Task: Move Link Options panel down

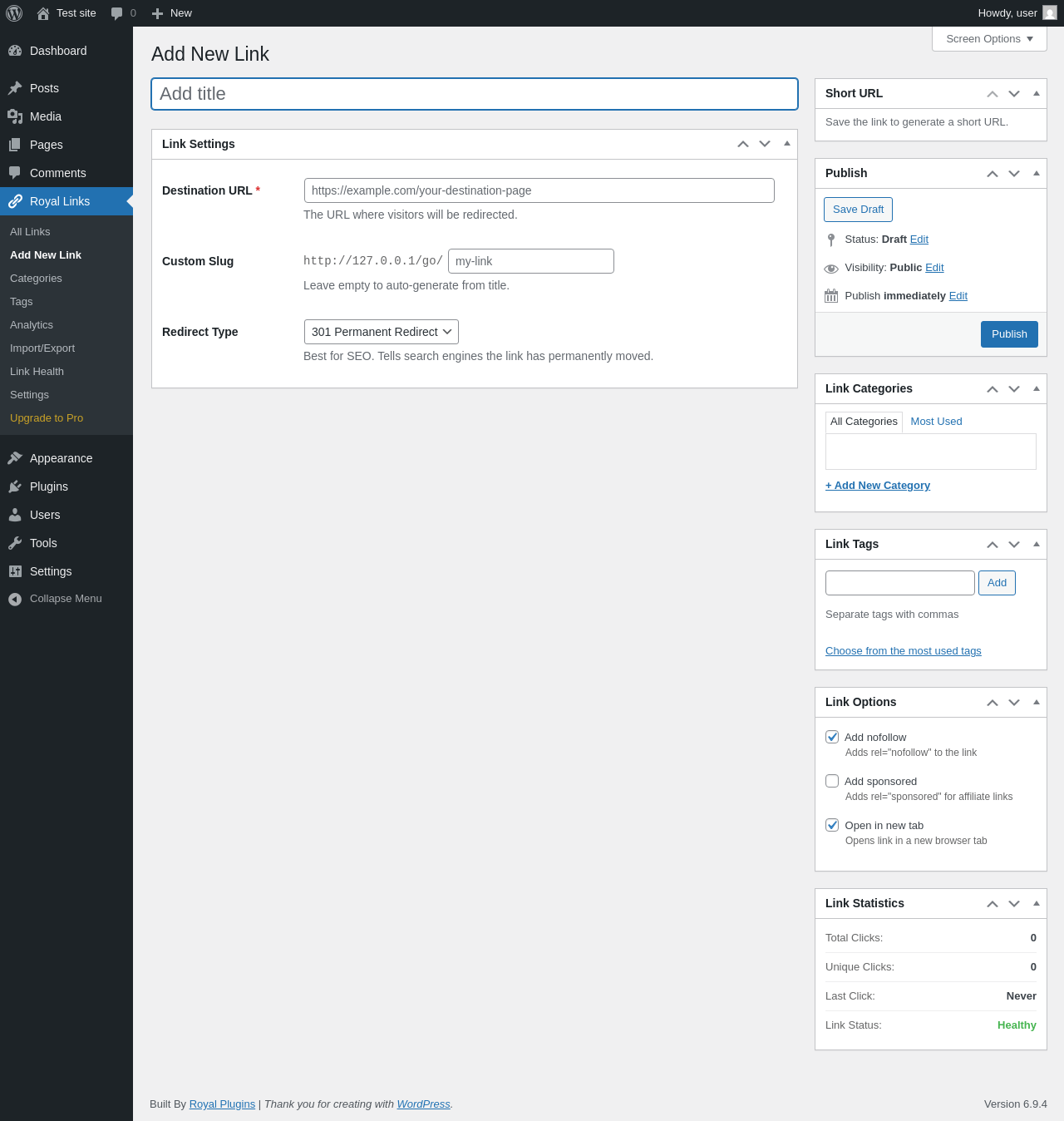Action: pyautogui.click(x=1014, y=703)
